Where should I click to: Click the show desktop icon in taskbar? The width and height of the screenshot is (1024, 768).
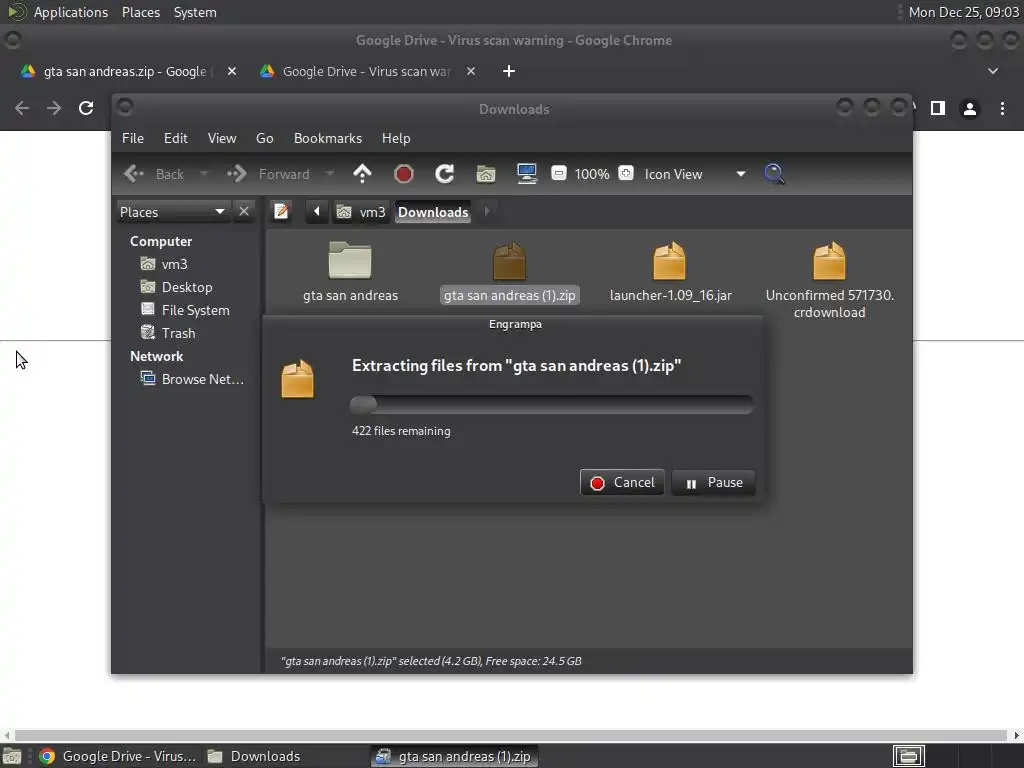coord(12,756)
